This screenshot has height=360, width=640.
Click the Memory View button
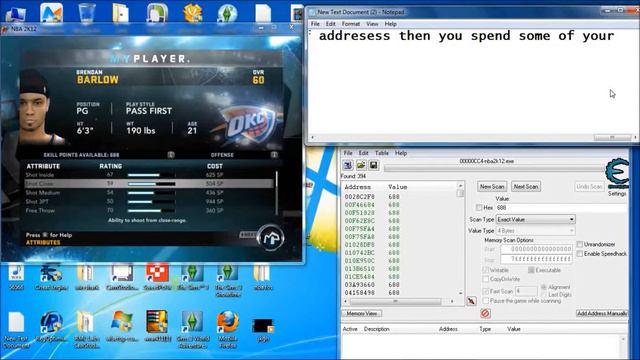click(362, 313)
